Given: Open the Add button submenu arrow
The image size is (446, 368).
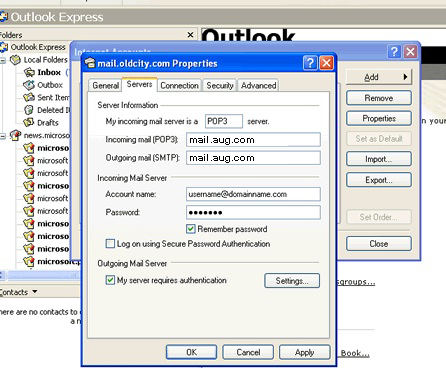Looking at the screenshot, I should (x=405, y=77).
